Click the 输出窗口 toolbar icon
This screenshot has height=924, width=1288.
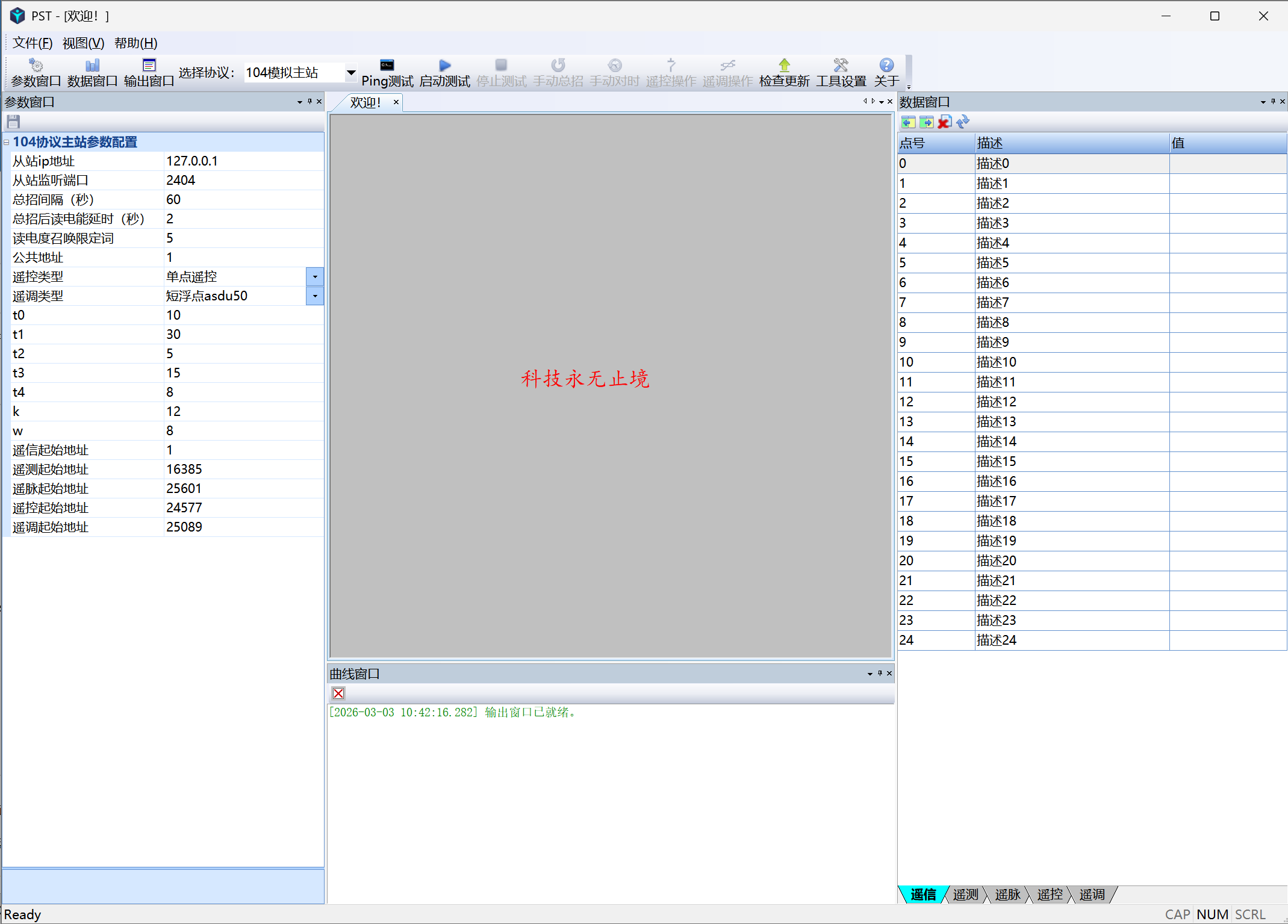point(149,72)
